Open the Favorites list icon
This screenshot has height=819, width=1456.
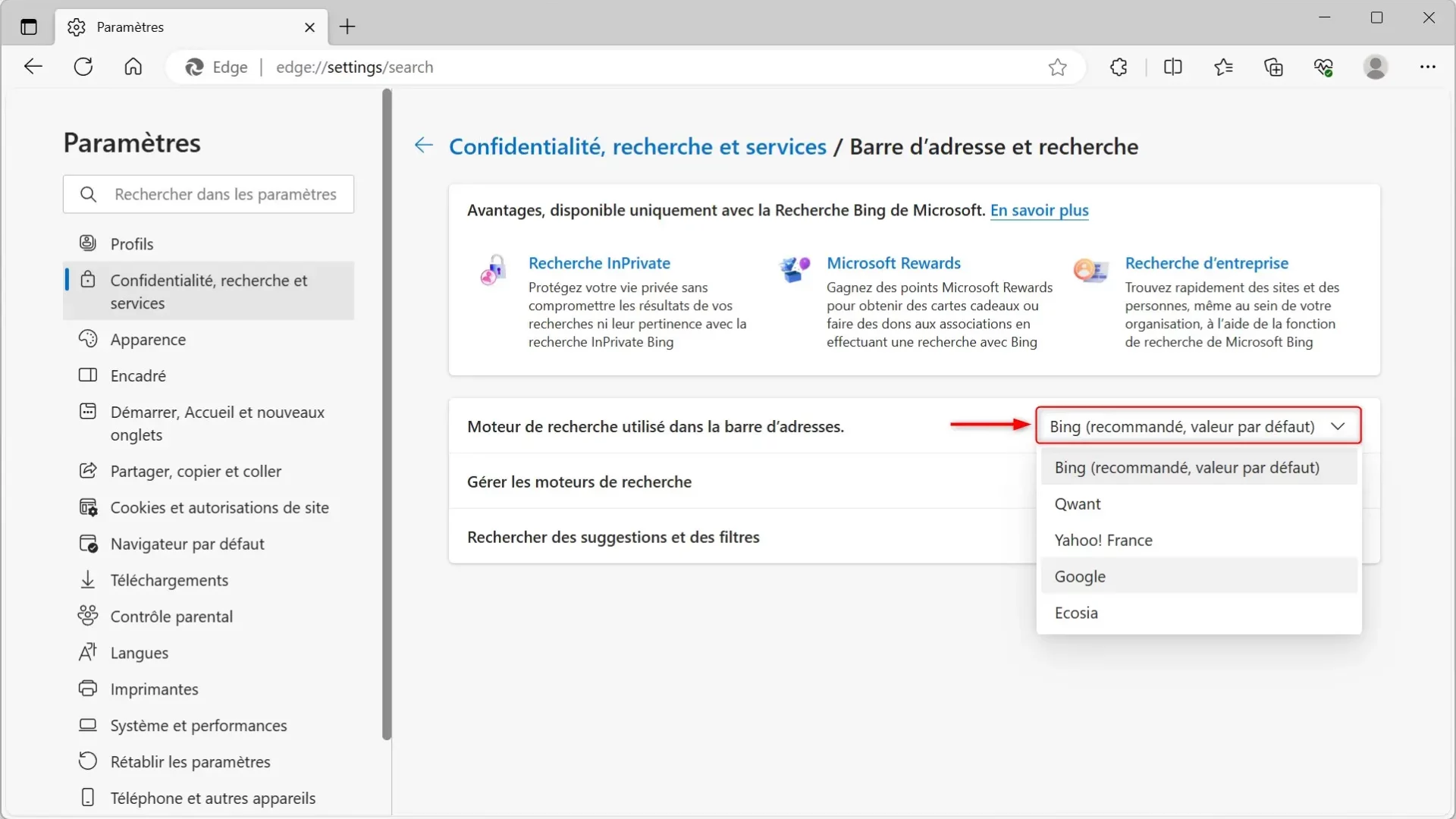point(1223,67)
